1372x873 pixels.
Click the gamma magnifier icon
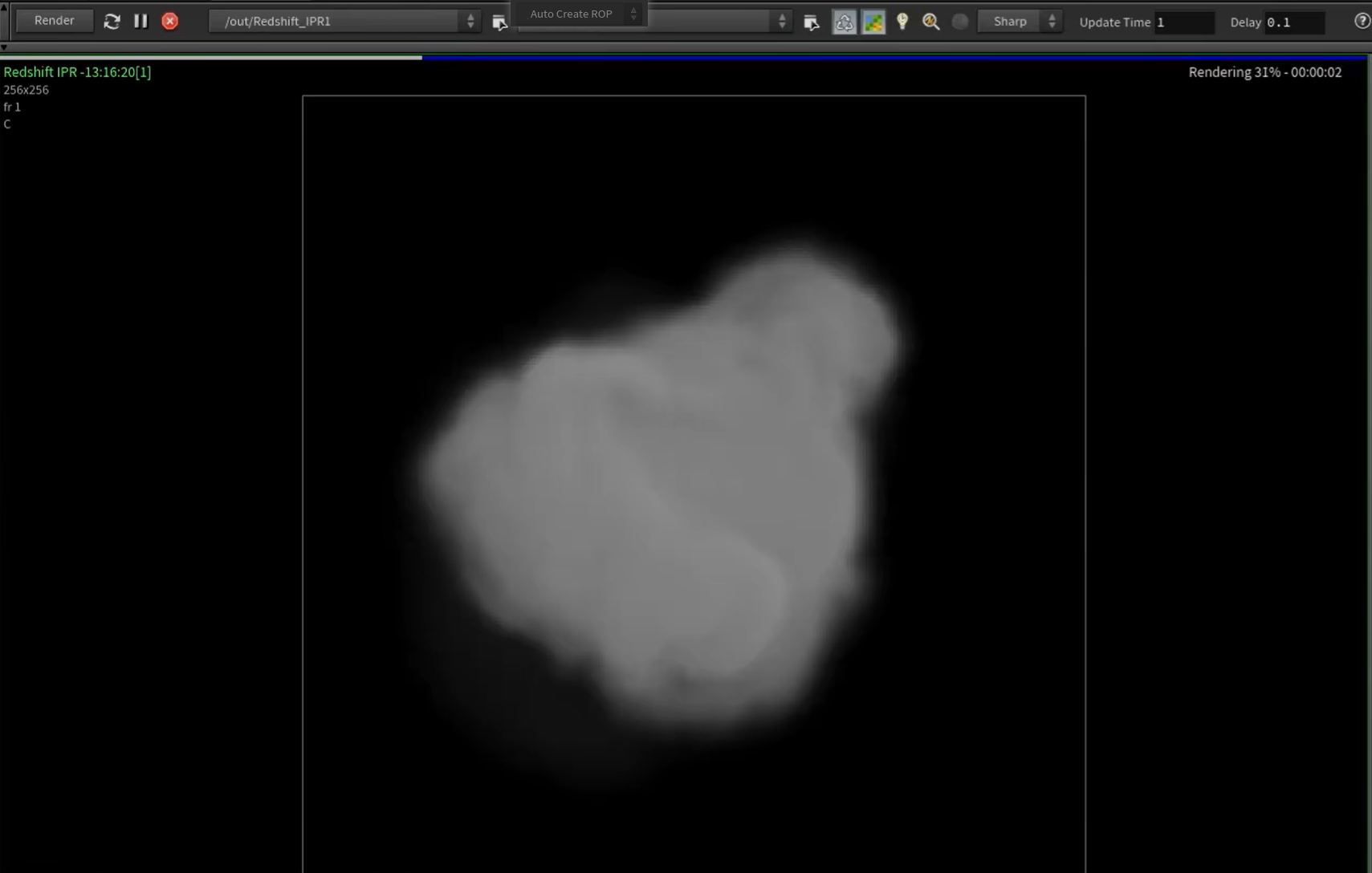point(930,22)
